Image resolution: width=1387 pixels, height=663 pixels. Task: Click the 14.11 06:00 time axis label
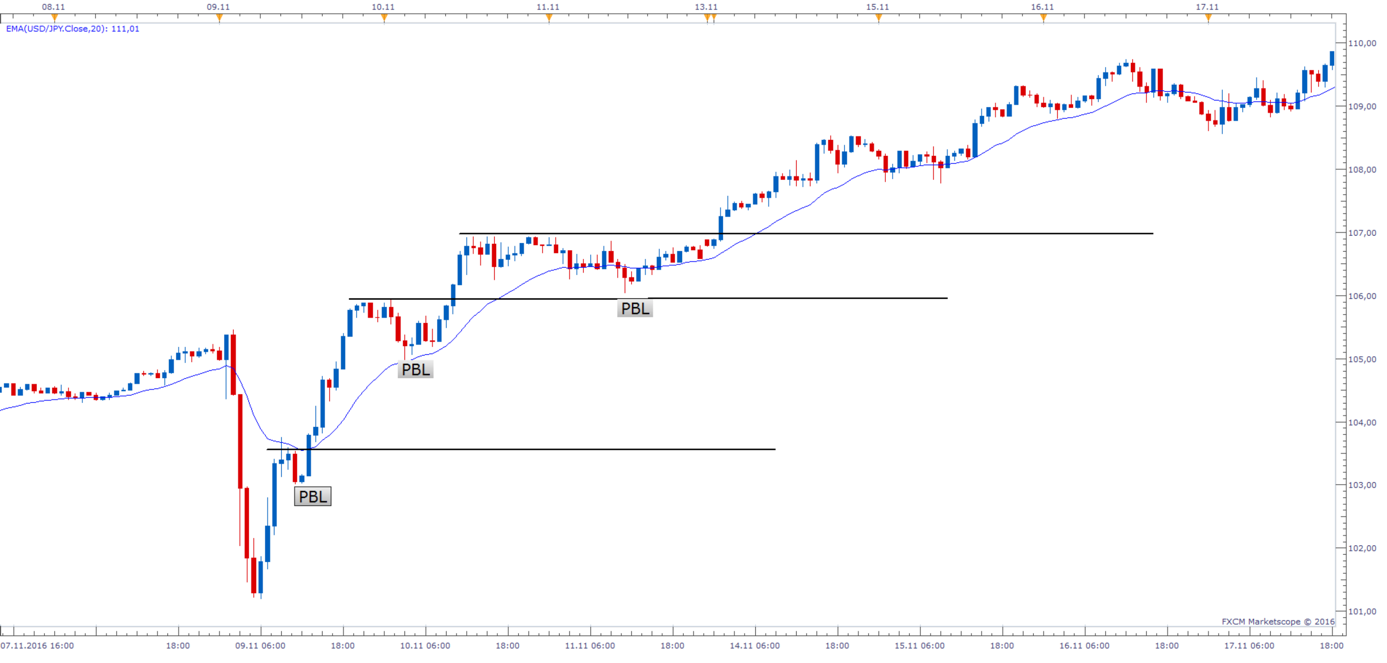point(756,646)
